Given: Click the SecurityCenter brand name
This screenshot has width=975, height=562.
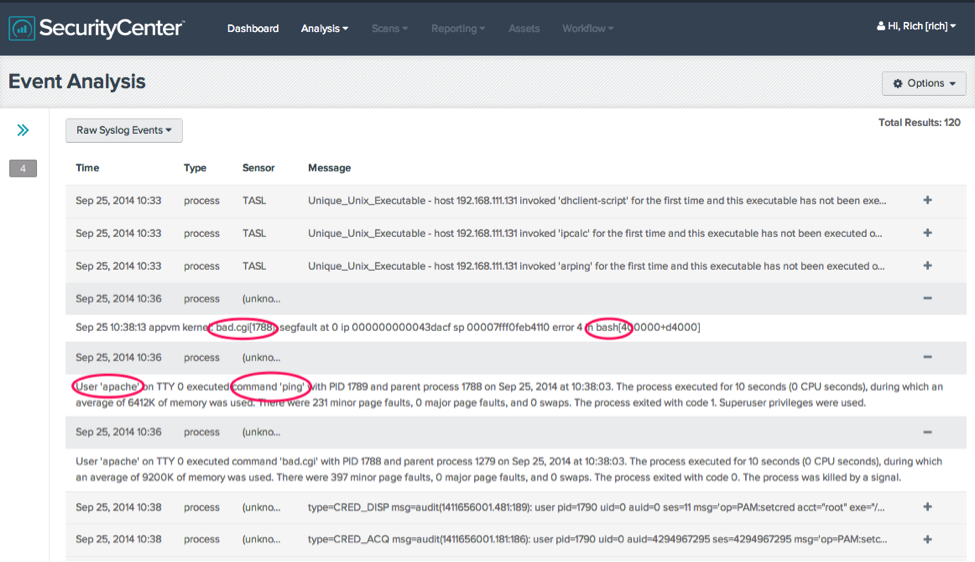Looking at the screenshot, I should (x=111, y=28).
